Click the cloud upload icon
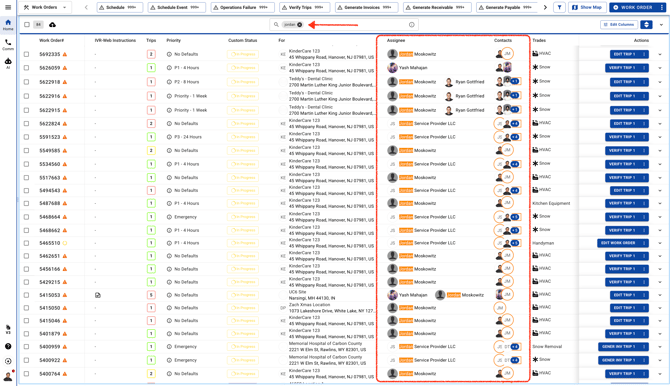This screenshot has width=670, height=386. tap(52, 25)
